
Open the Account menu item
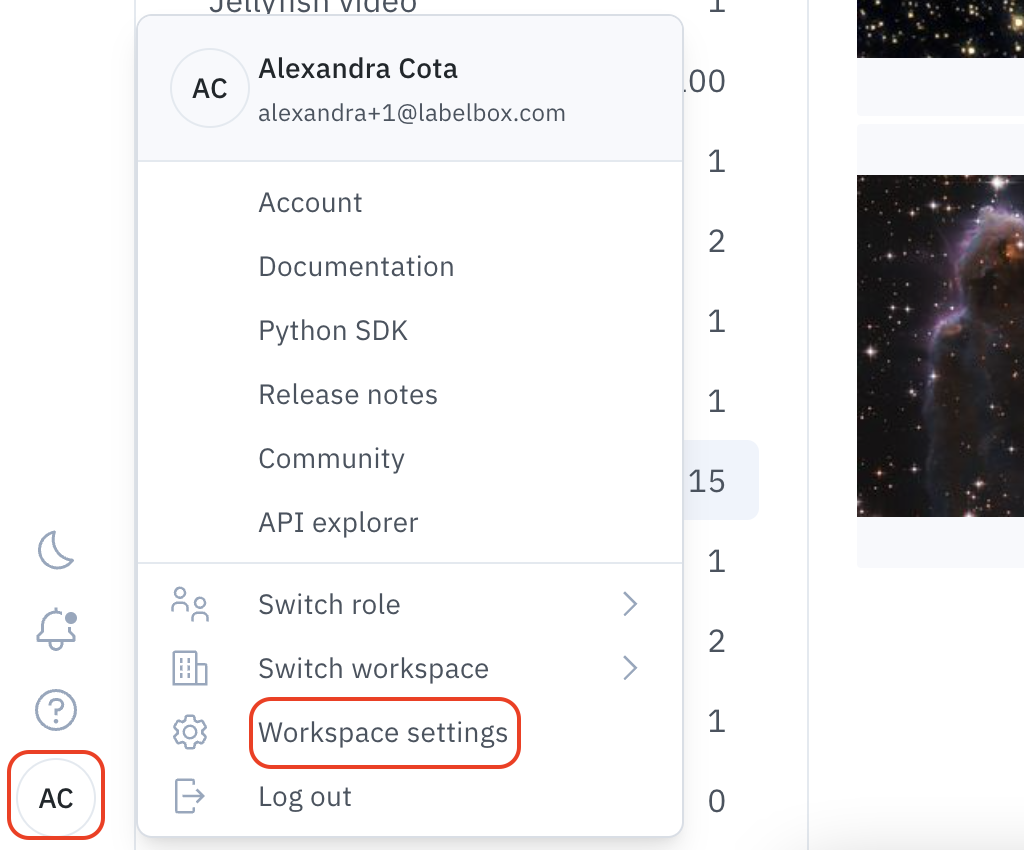pyautogui.click(x=410, y=202)
